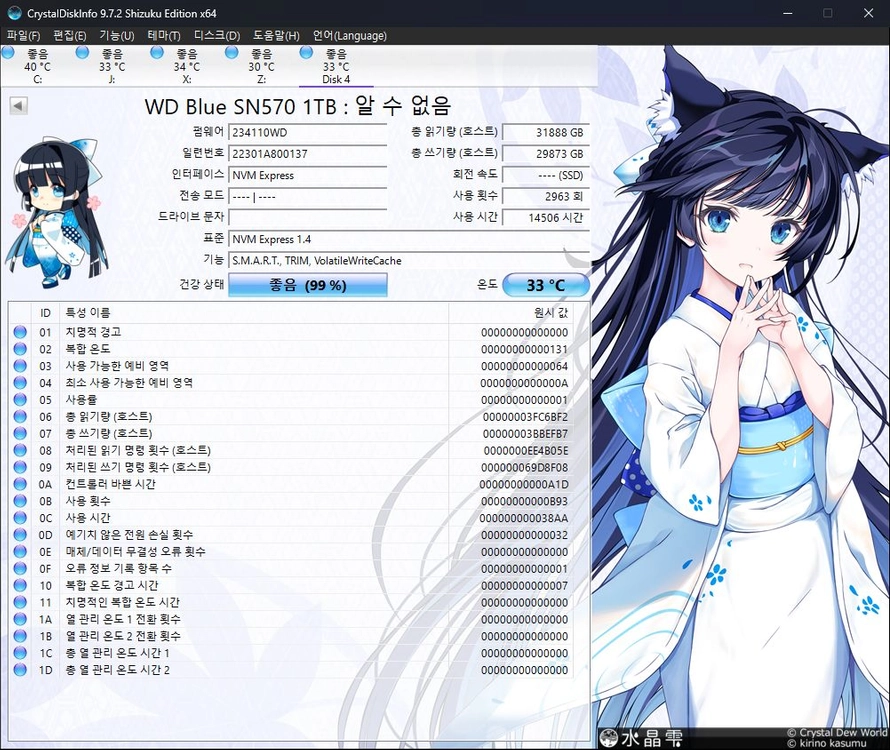Click status orb for attribute 02 복합 온도
This screenshot has width=890, height=750.
click(x=20, y=349)
